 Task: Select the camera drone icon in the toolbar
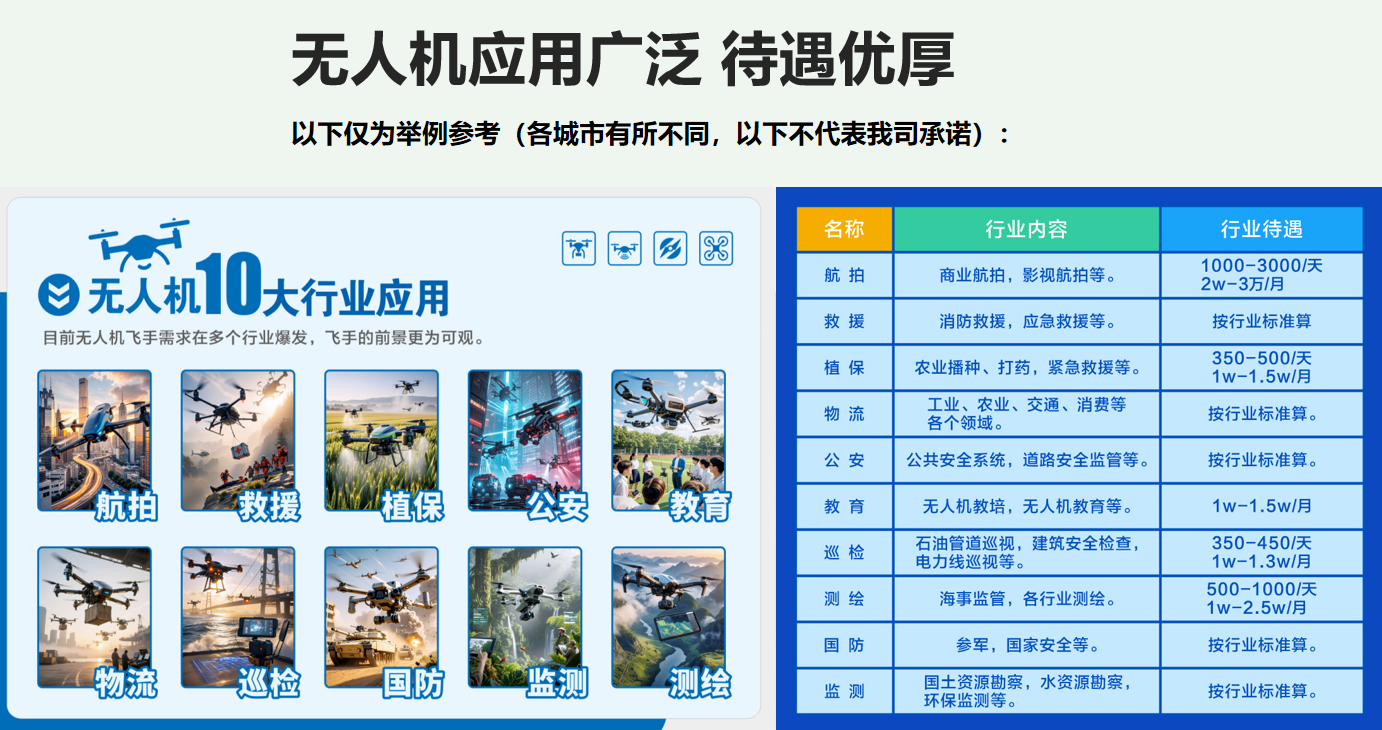pyautogui.click(x=578, y=248)
